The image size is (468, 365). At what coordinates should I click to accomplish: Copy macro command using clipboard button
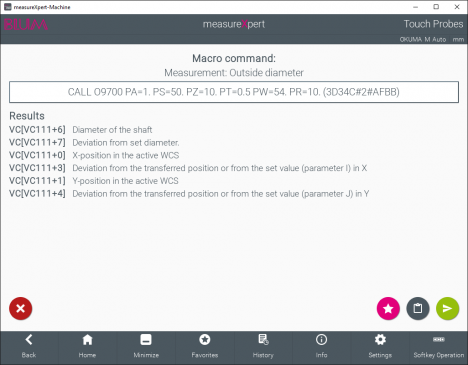click(x=418, y=308)
